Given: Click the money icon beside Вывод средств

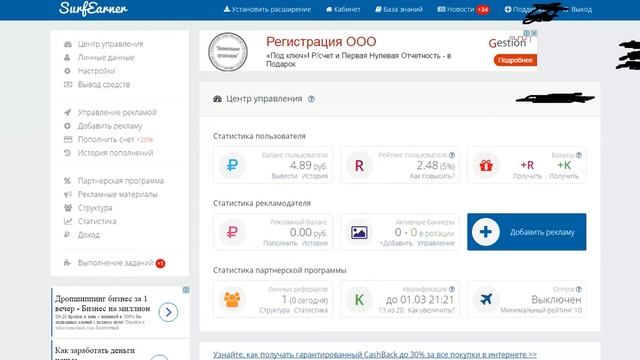Looking at the screenshot, I should click(x=68, y=84).
